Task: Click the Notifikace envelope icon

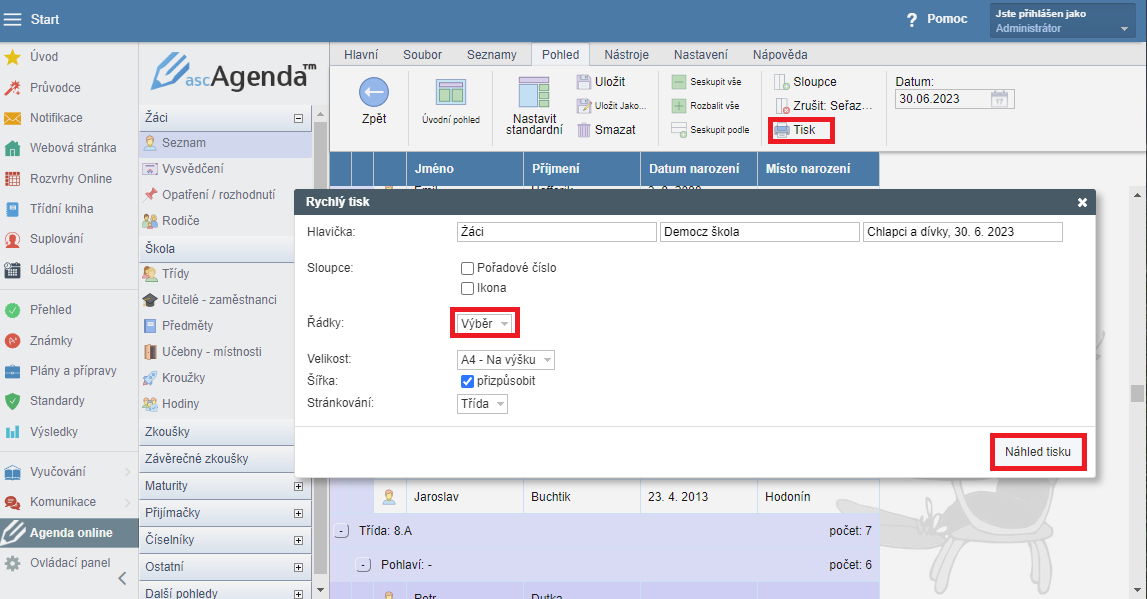Action: point(12,118)
